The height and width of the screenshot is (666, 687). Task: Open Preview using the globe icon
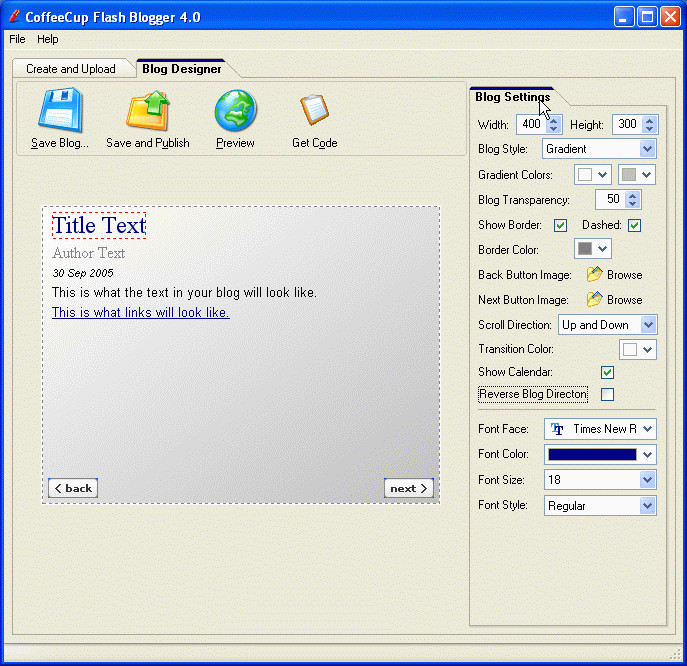pyautogui.click(x=235, y=110)
